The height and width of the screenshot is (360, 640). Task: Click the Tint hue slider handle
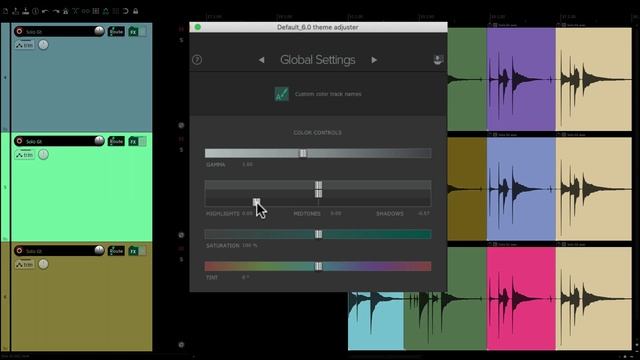[318, 266]
